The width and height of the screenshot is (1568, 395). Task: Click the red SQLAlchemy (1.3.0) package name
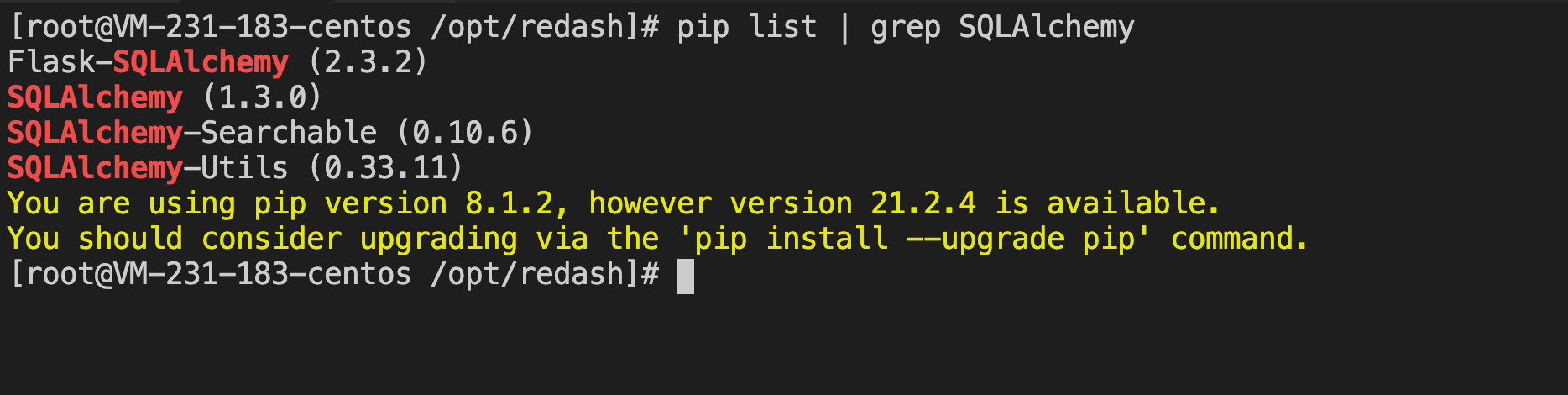[95, 97]
